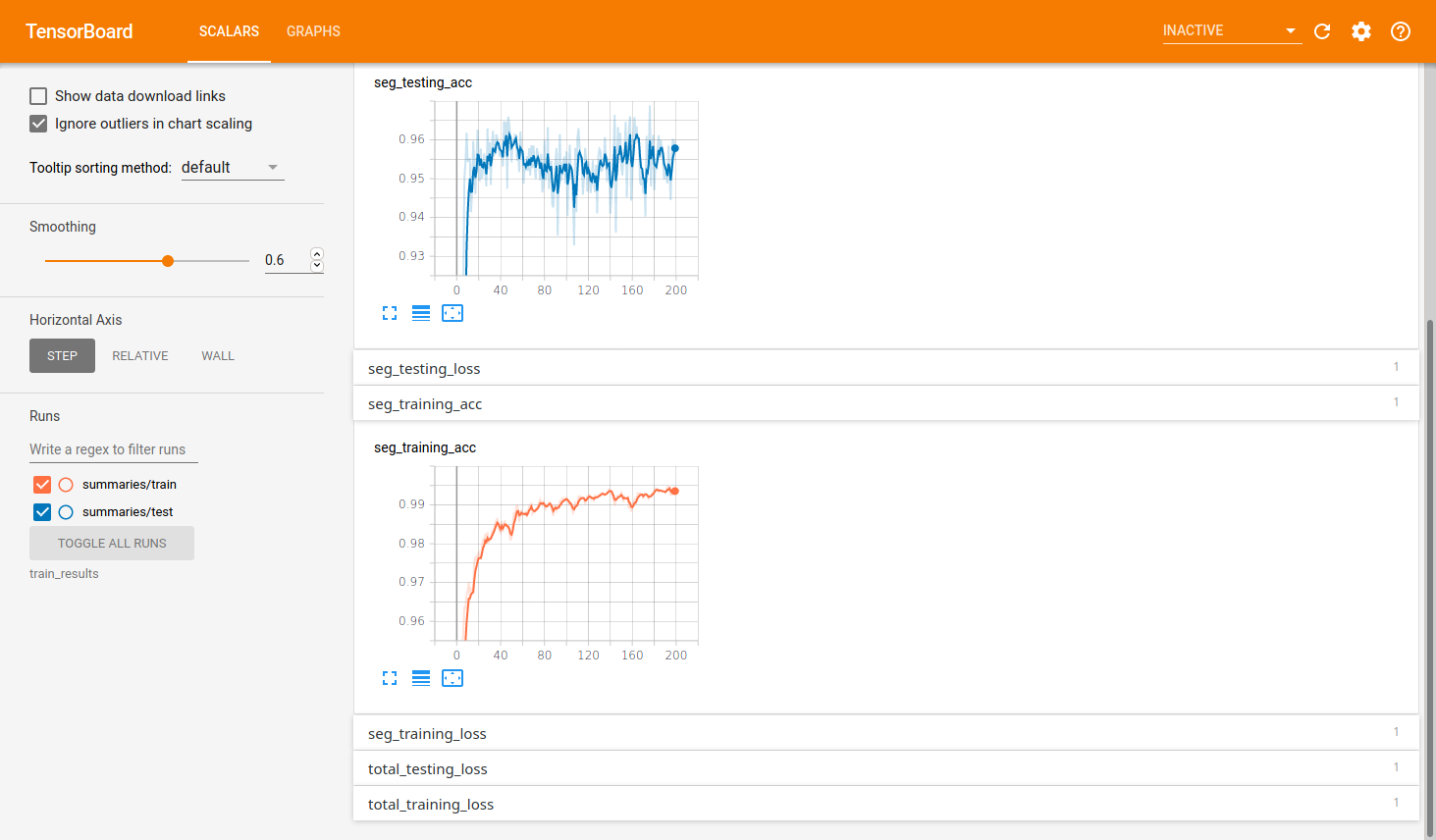Set horizontal axis to WALL
This screenshot has width=1436, height=840.
click(x=218, y=356)
